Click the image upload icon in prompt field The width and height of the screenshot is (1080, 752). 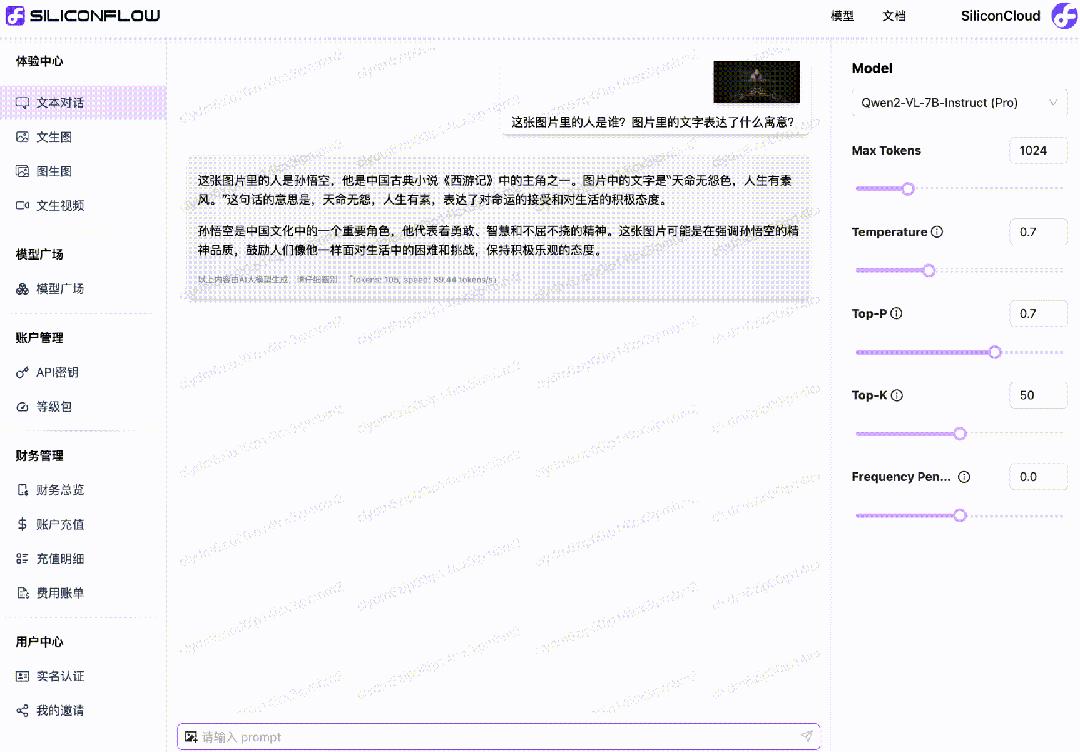click(x=191, y=735)
